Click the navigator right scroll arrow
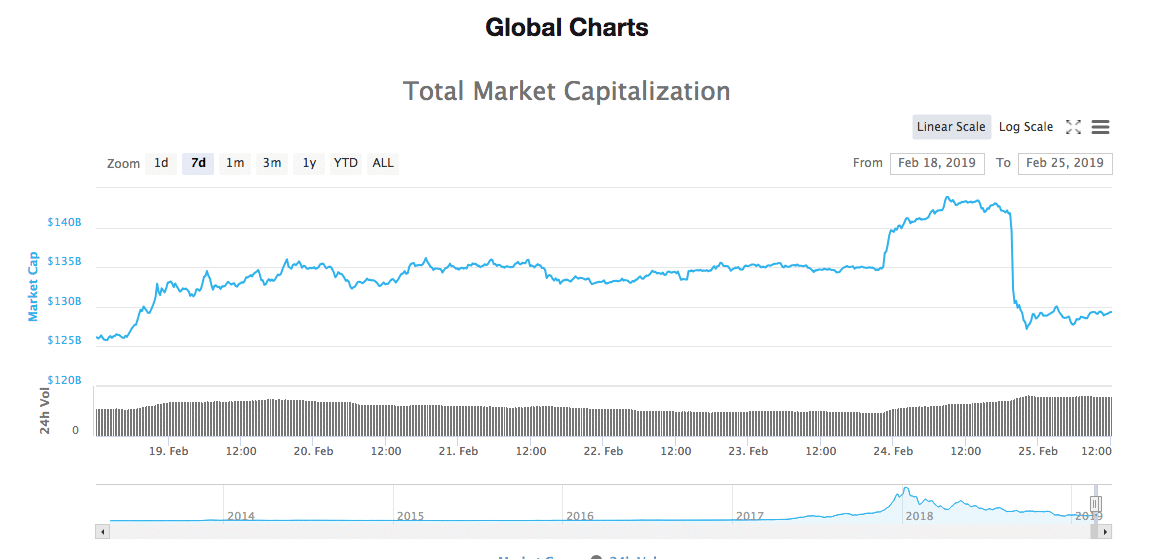 1105,532
